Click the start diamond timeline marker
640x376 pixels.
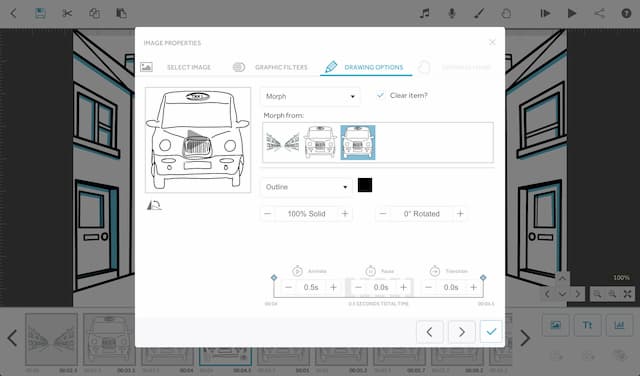274,278
